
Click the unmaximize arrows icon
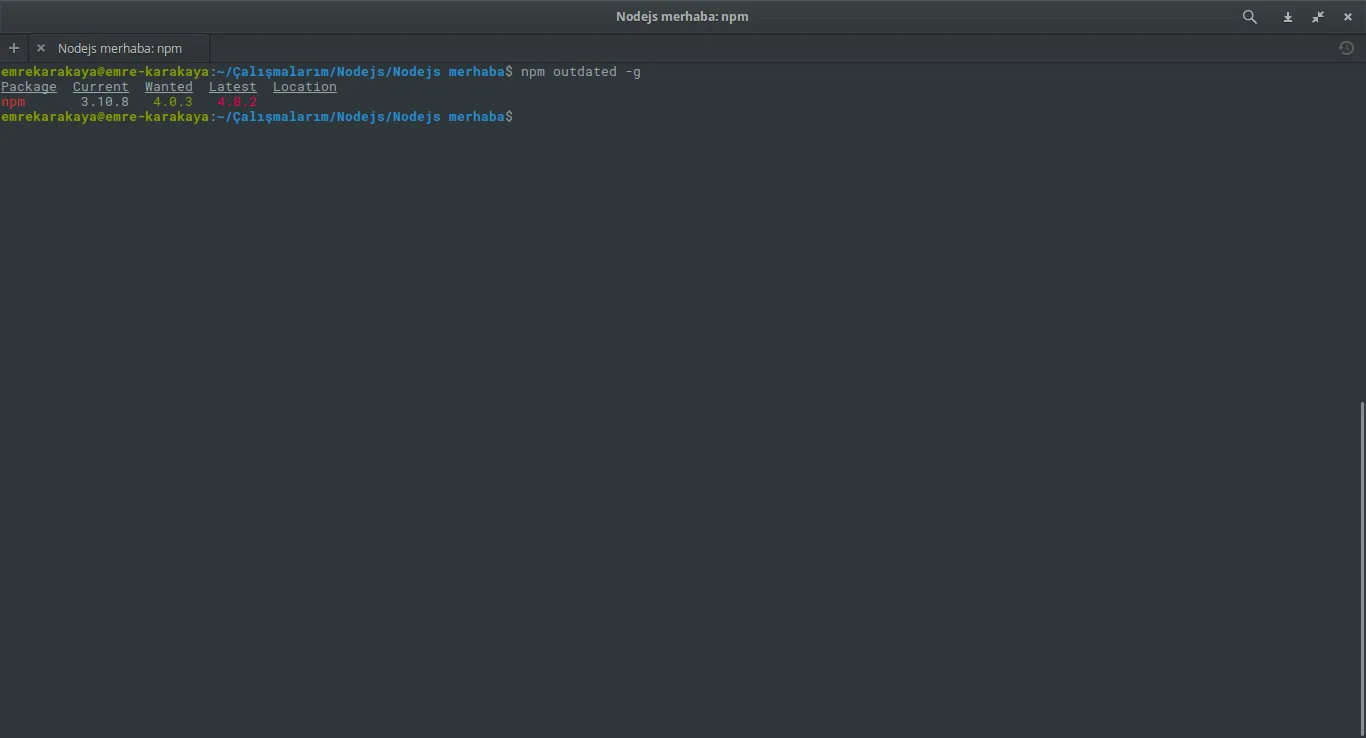pos(1317,16)
